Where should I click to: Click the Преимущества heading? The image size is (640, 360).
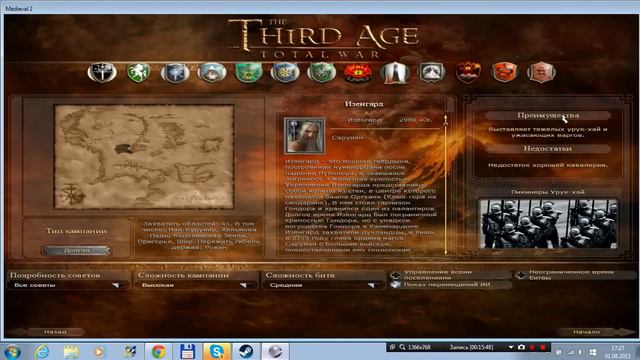click(548, 115)
